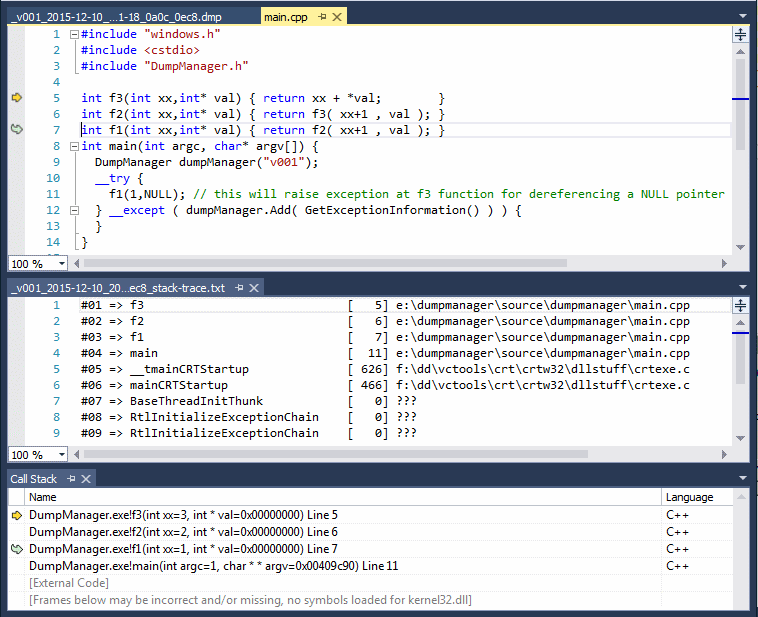Close the main.cpp tab
The image size is (758, 617).
coord(337,17)
